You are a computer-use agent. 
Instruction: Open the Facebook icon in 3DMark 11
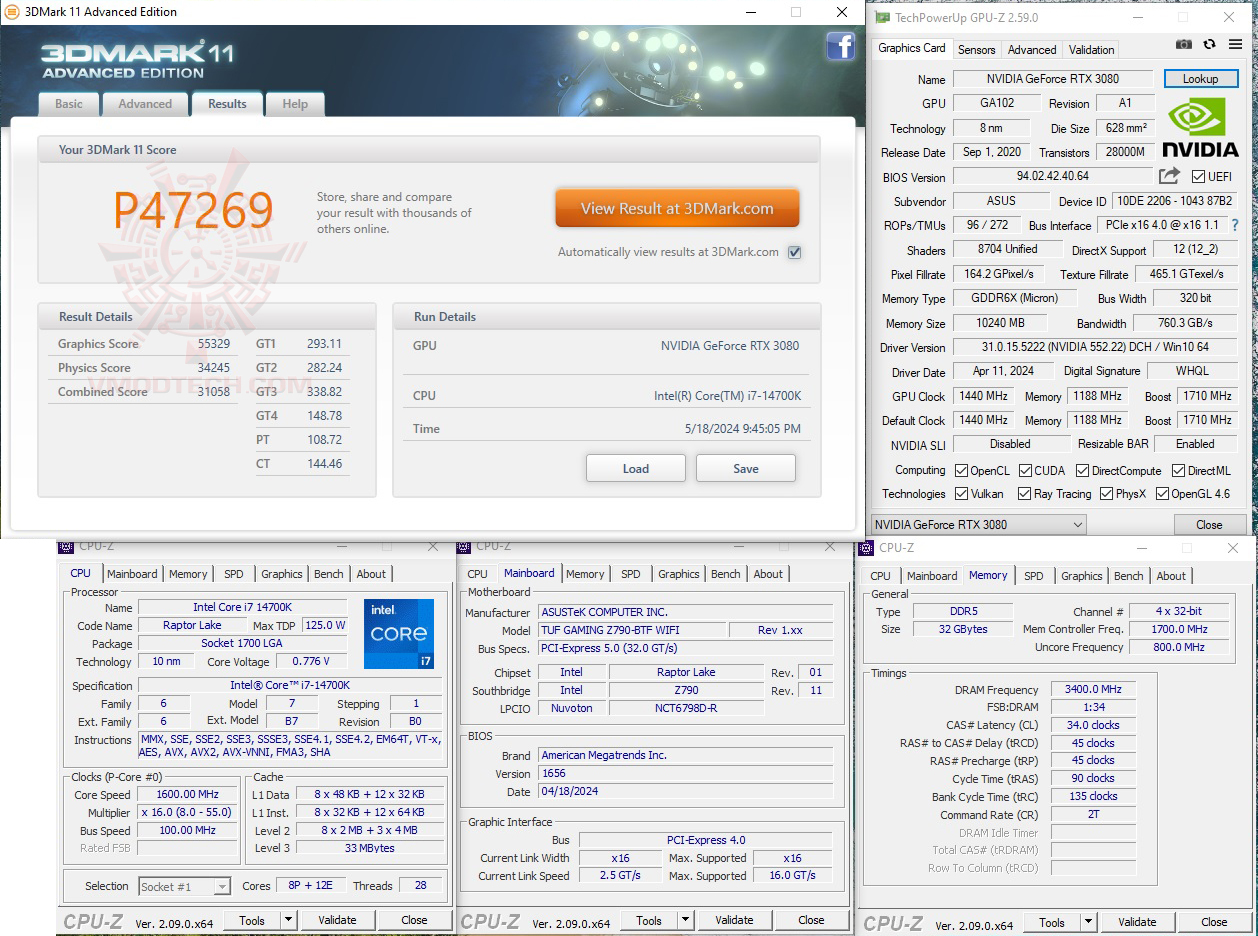pos(840,46)
